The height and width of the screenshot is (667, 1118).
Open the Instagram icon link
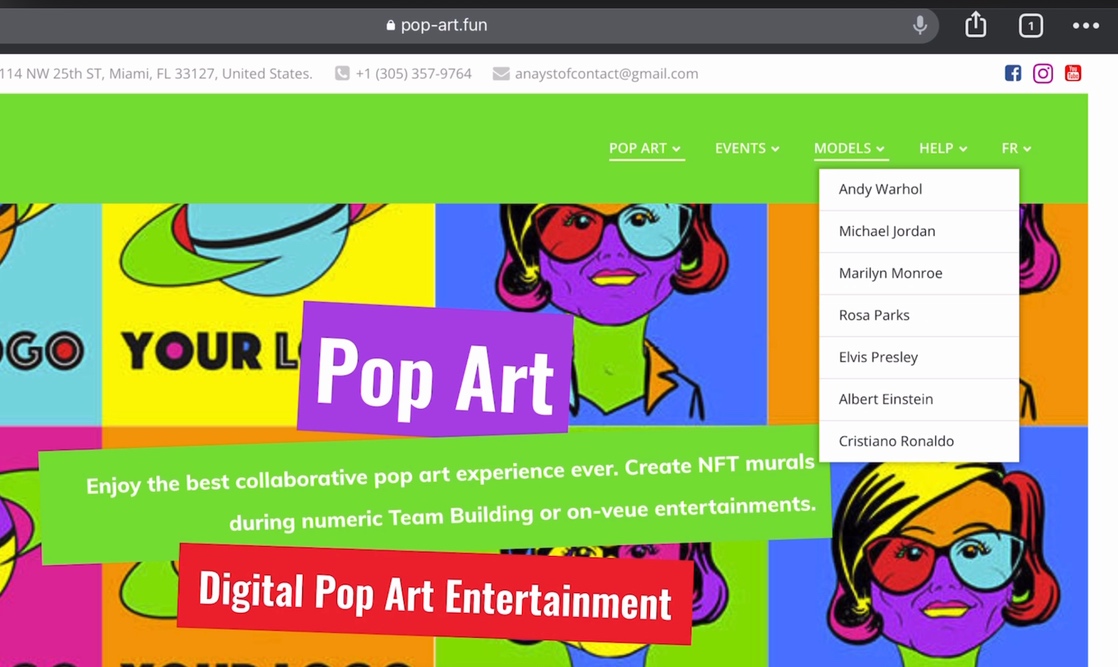1043,73
